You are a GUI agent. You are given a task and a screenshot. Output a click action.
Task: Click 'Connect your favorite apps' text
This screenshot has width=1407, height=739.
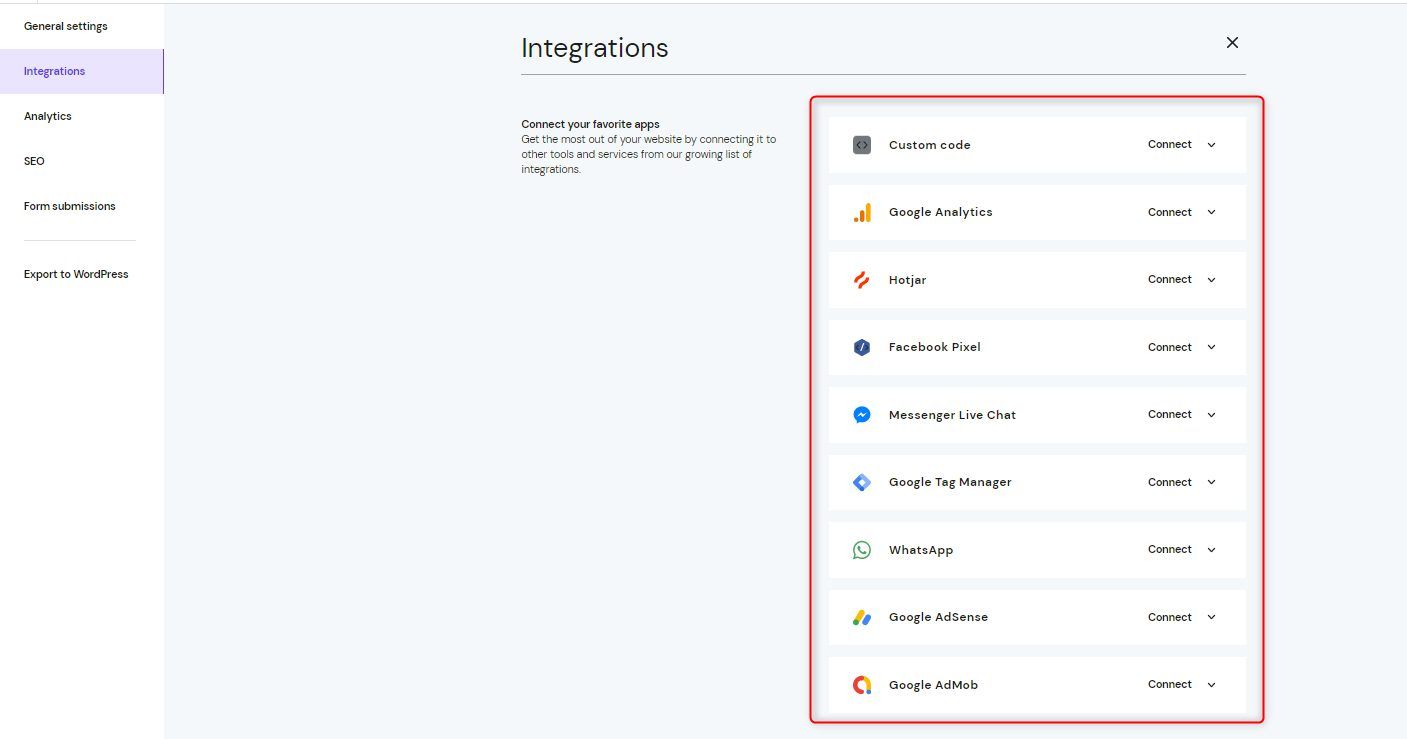[x=590, y=124]
